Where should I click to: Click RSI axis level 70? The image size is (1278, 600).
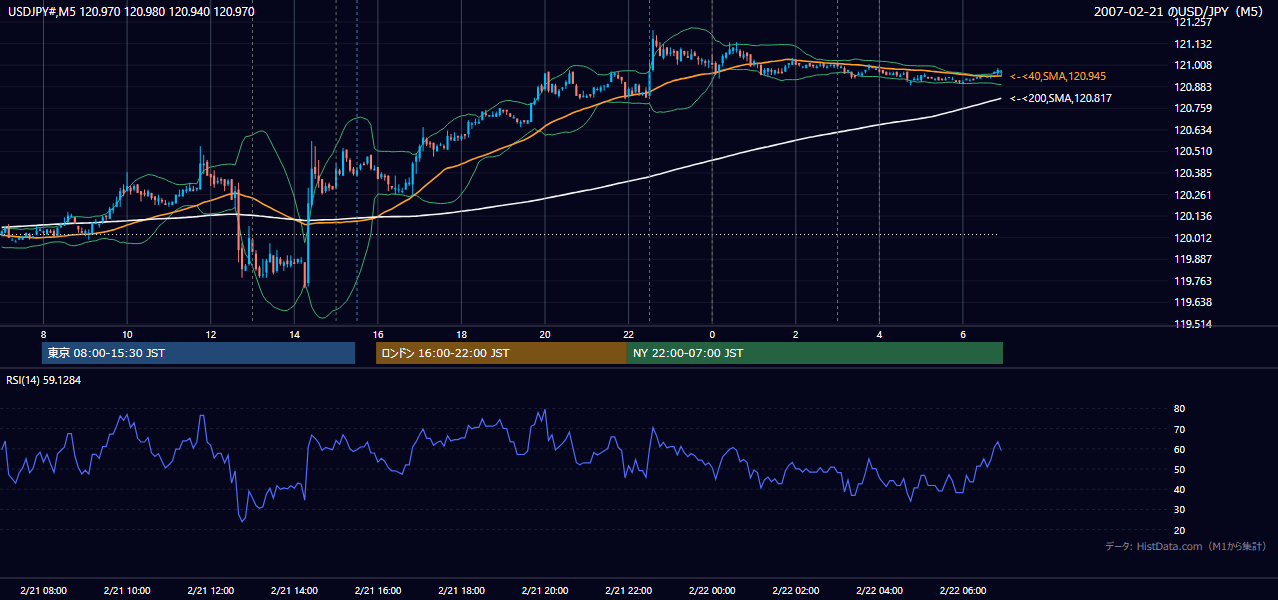[x=1179, y=429]
